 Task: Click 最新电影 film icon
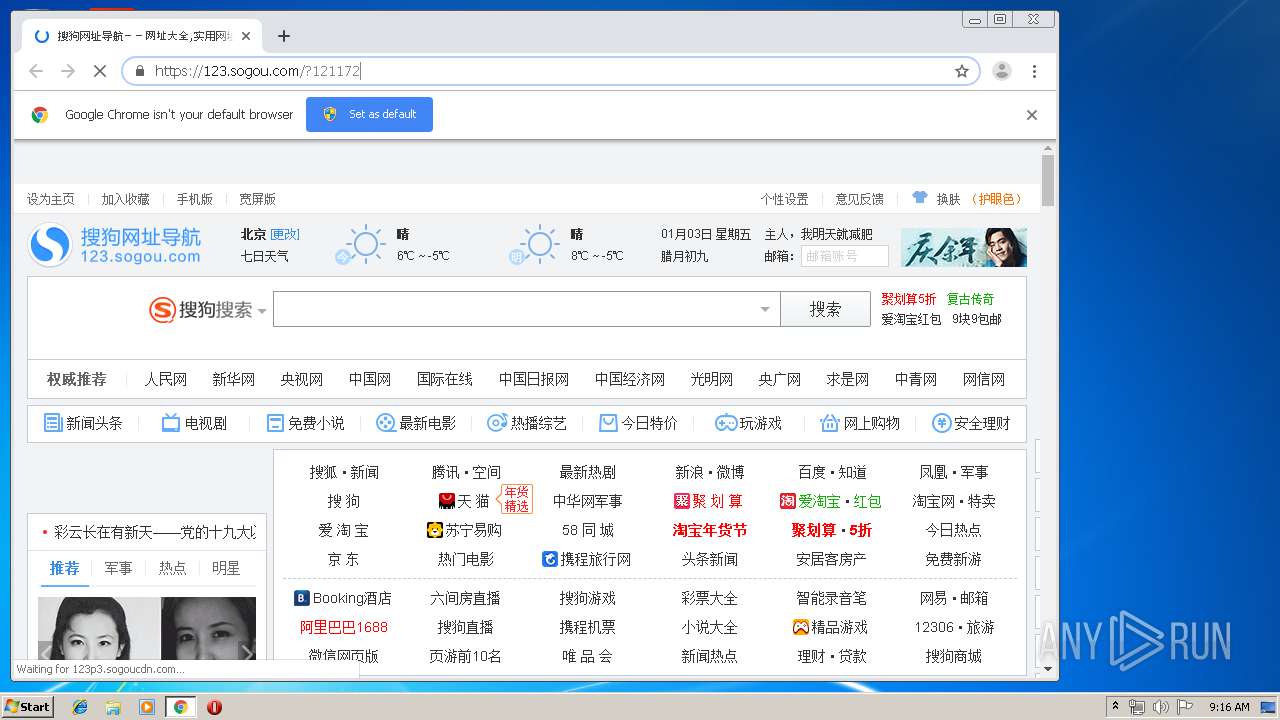pos(385,423)
